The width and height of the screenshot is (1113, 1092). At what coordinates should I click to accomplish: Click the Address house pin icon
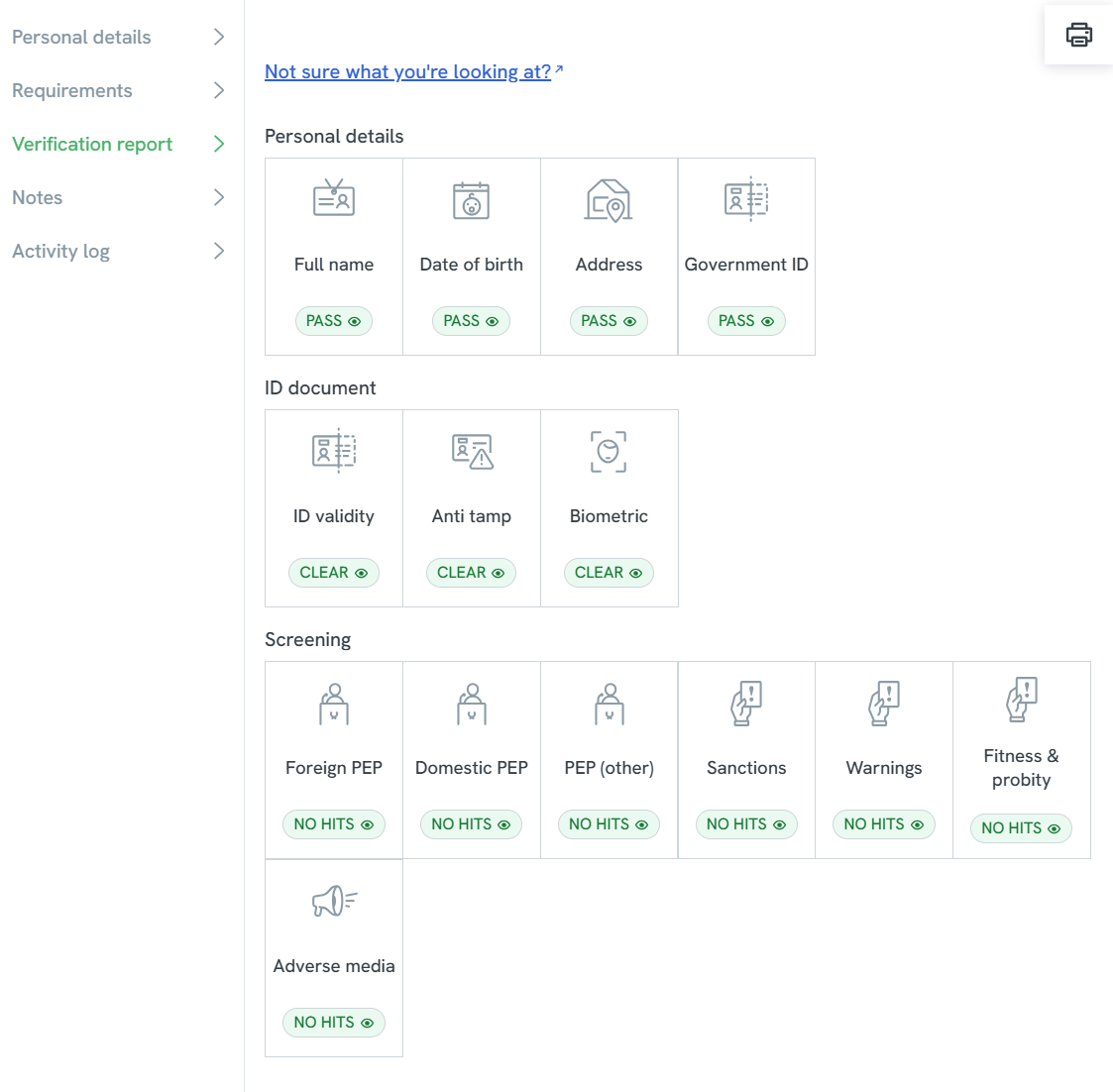tap(609, 200)
